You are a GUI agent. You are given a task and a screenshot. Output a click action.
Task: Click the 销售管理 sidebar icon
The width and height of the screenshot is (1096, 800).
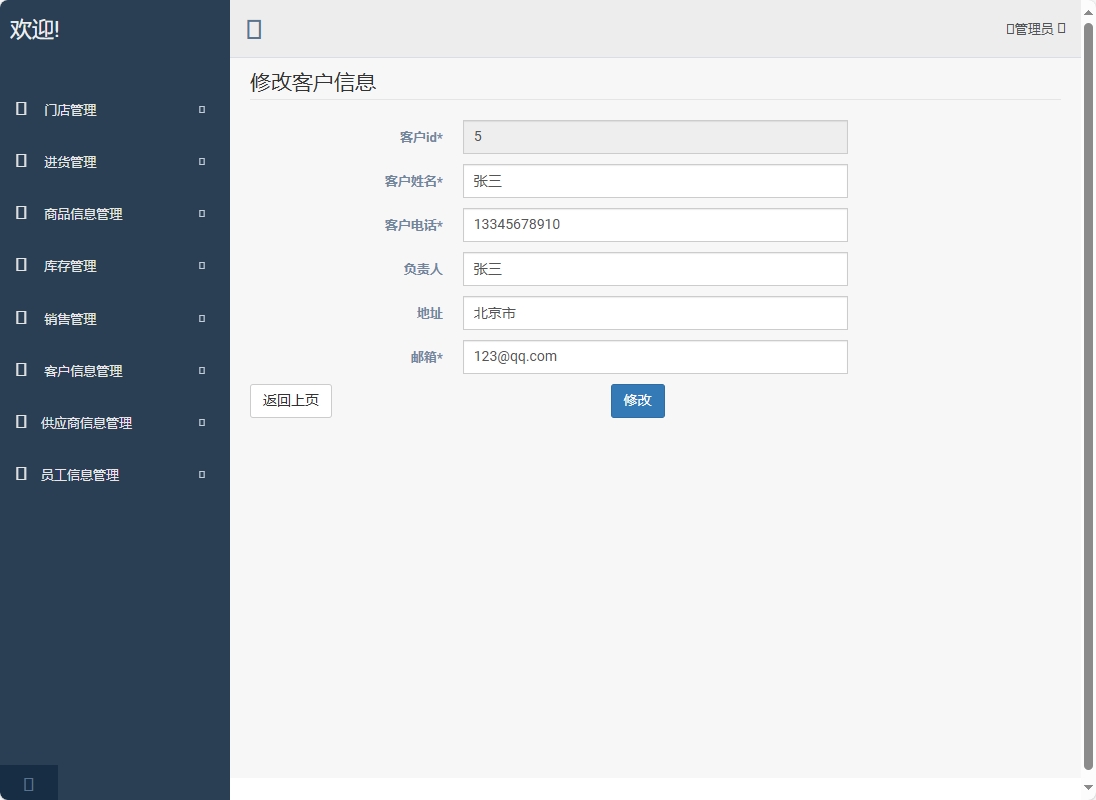point(20,318)
